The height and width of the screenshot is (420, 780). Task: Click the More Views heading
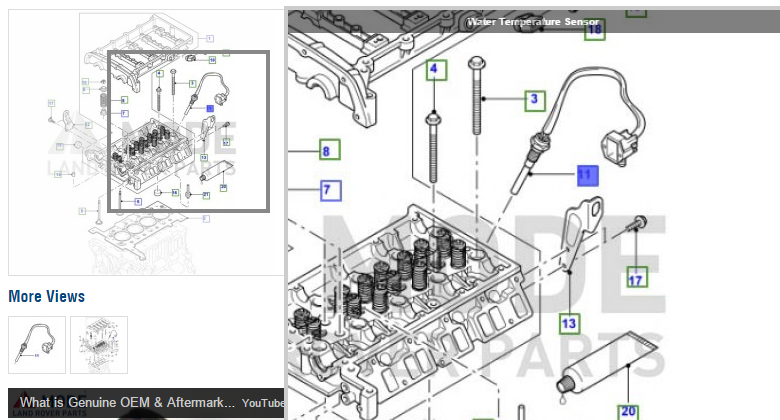[46, 296]
